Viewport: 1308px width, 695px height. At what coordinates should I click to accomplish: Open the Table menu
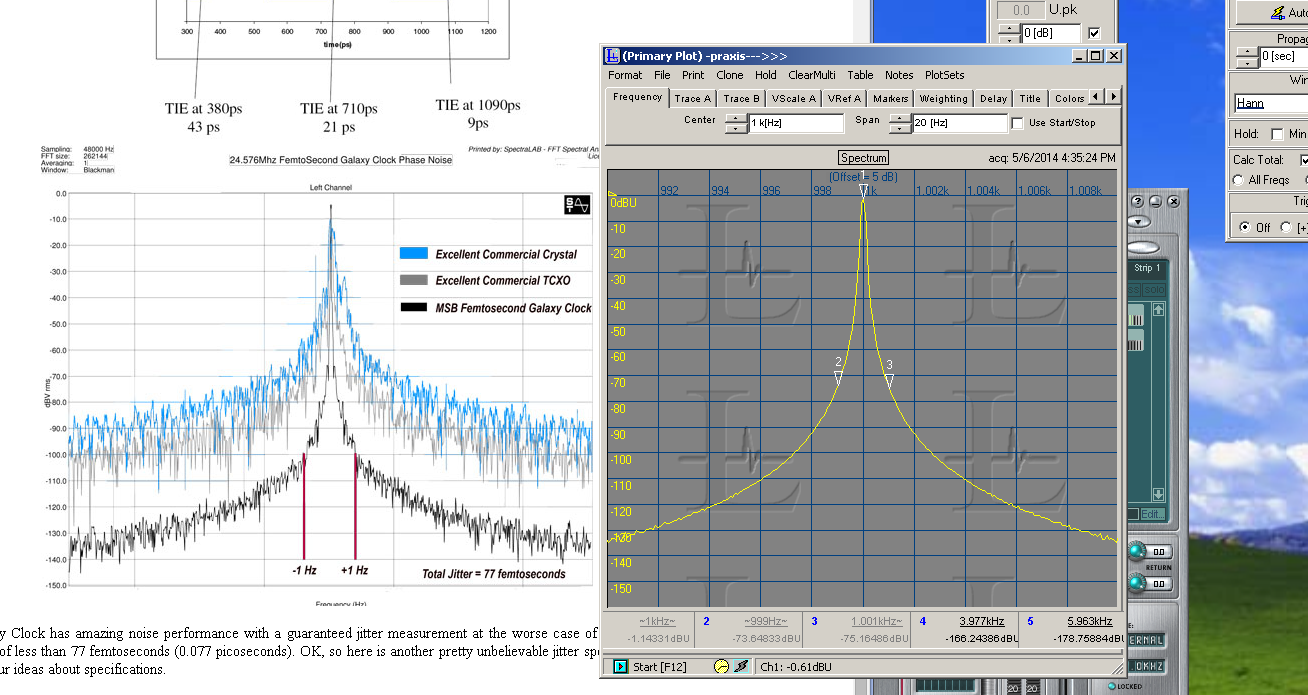tap(860, 75)
